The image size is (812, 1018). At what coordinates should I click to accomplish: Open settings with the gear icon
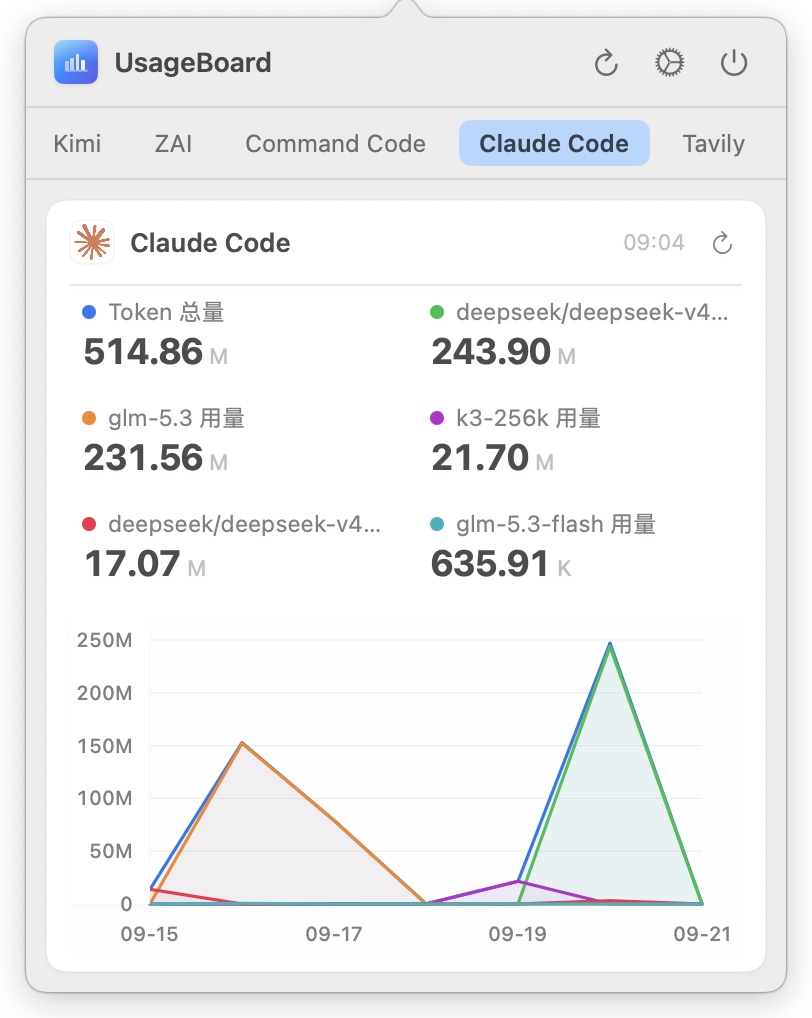tap(669, 63)
